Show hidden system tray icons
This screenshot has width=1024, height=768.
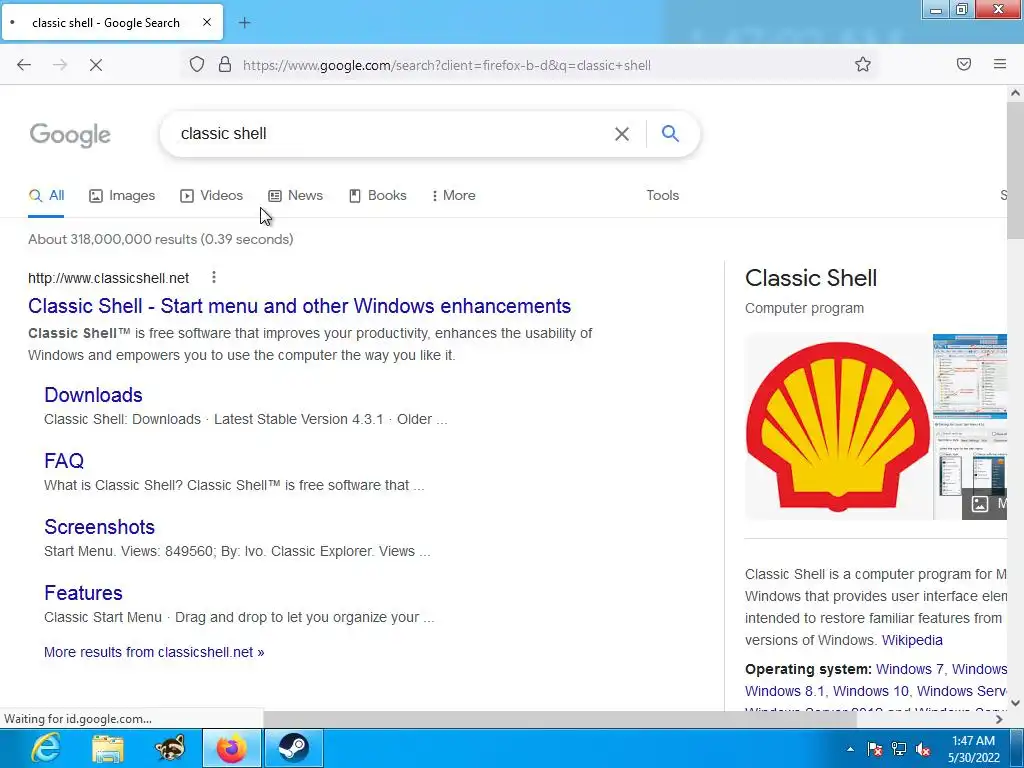click(x=850, y=749)
